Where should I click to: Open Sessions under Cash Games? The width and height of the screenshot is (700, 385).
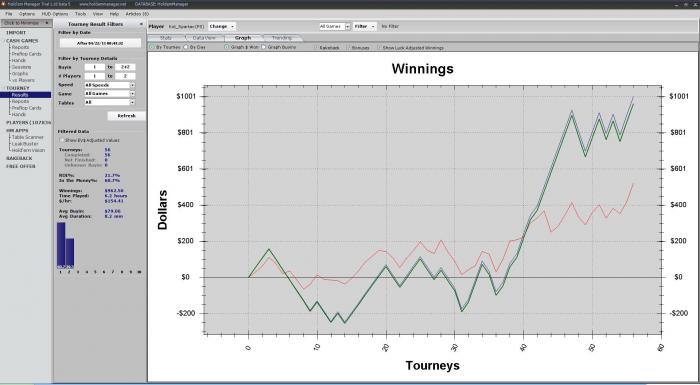[21, 67]
